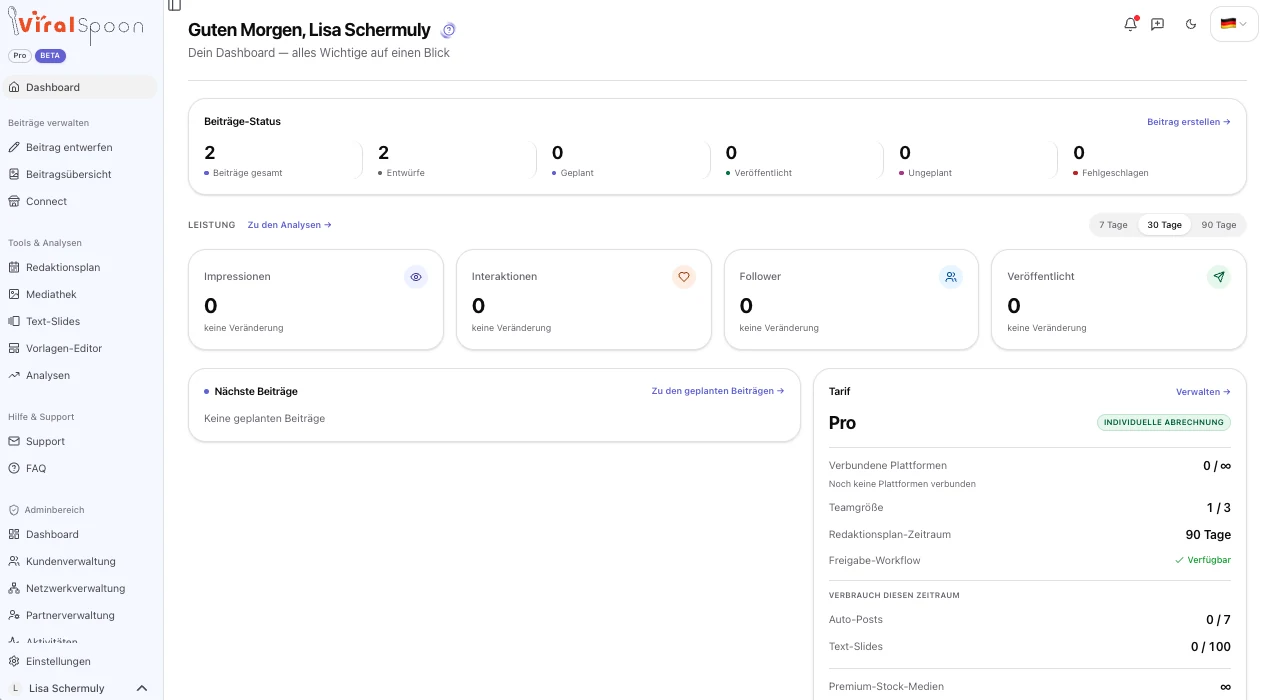Screen dimensions: 1269x700
Task: Click the Veröffentlicht paper plane icon
Action: pyautogui.click(x=1219, y=277)
